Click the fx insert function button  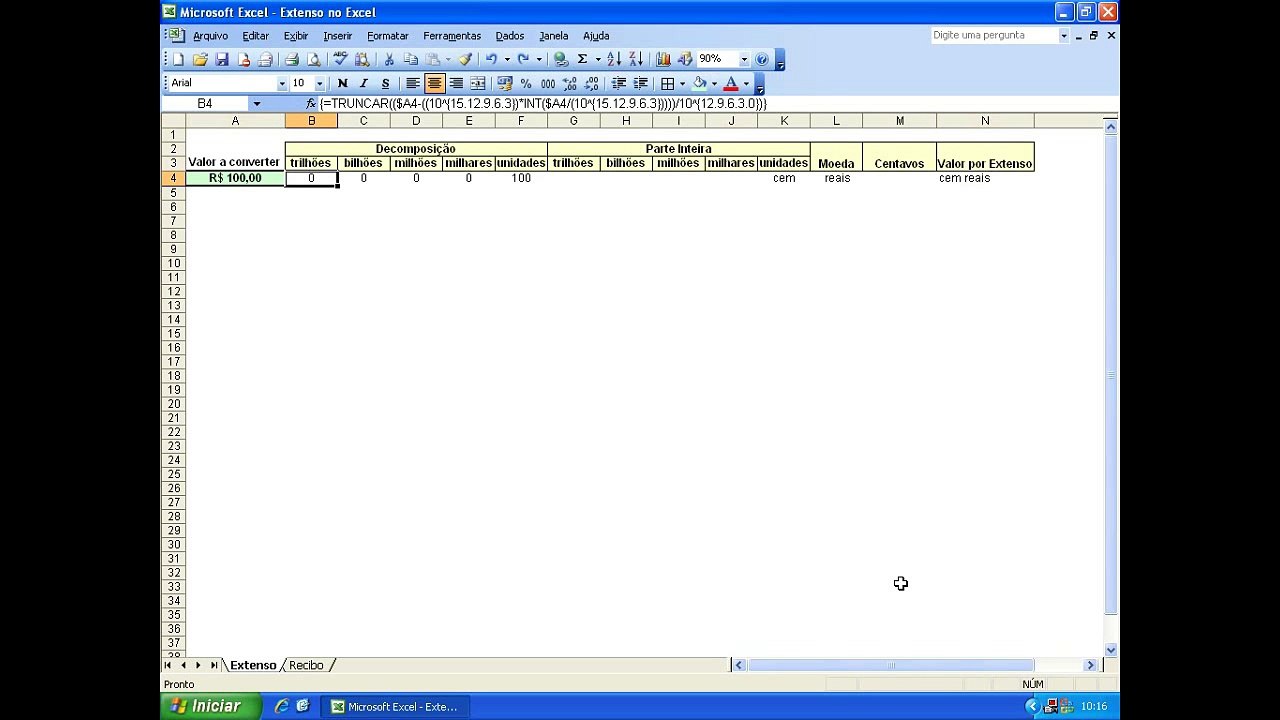[x=311, y=103]
